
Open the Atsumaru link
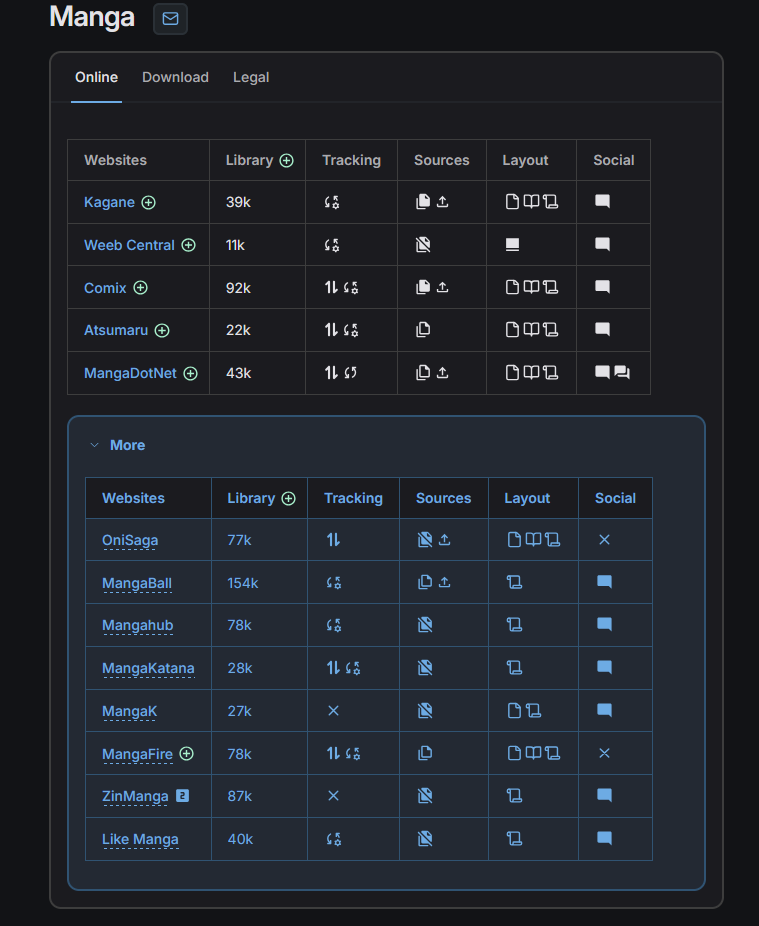pos(116,330)
